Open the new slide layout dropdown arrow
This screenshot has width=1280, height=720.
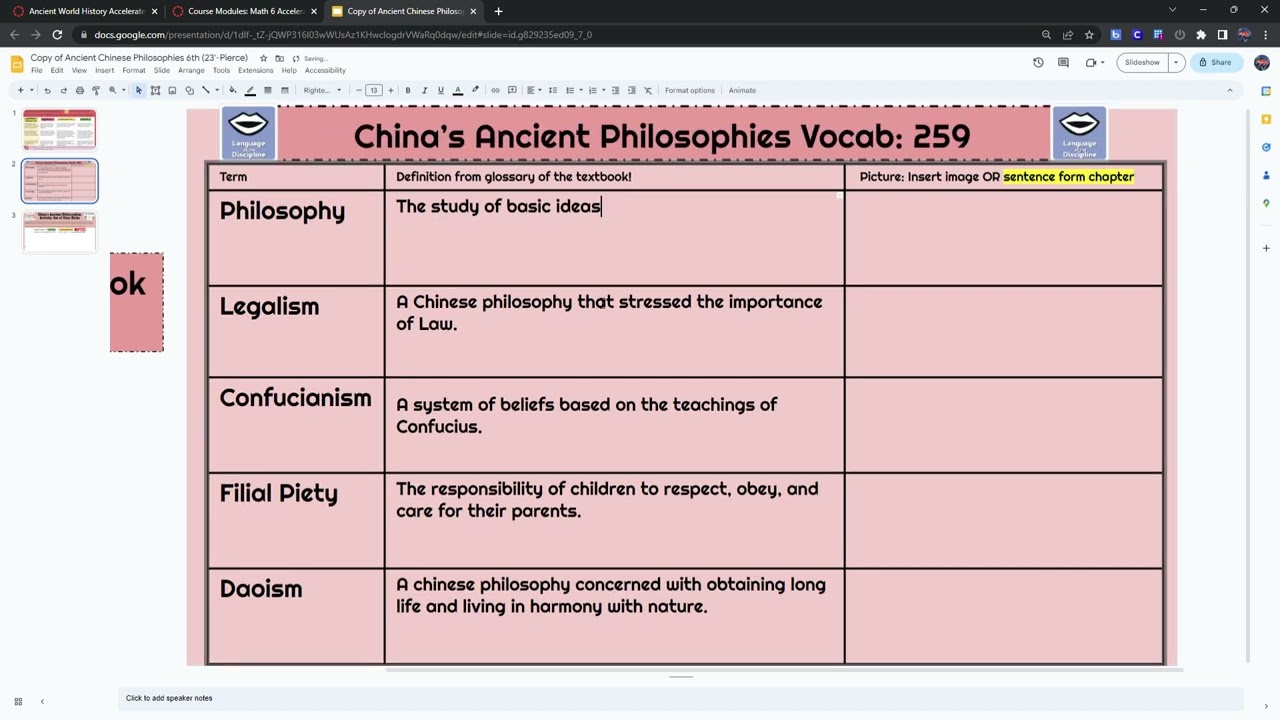click(x=31, y=90)
